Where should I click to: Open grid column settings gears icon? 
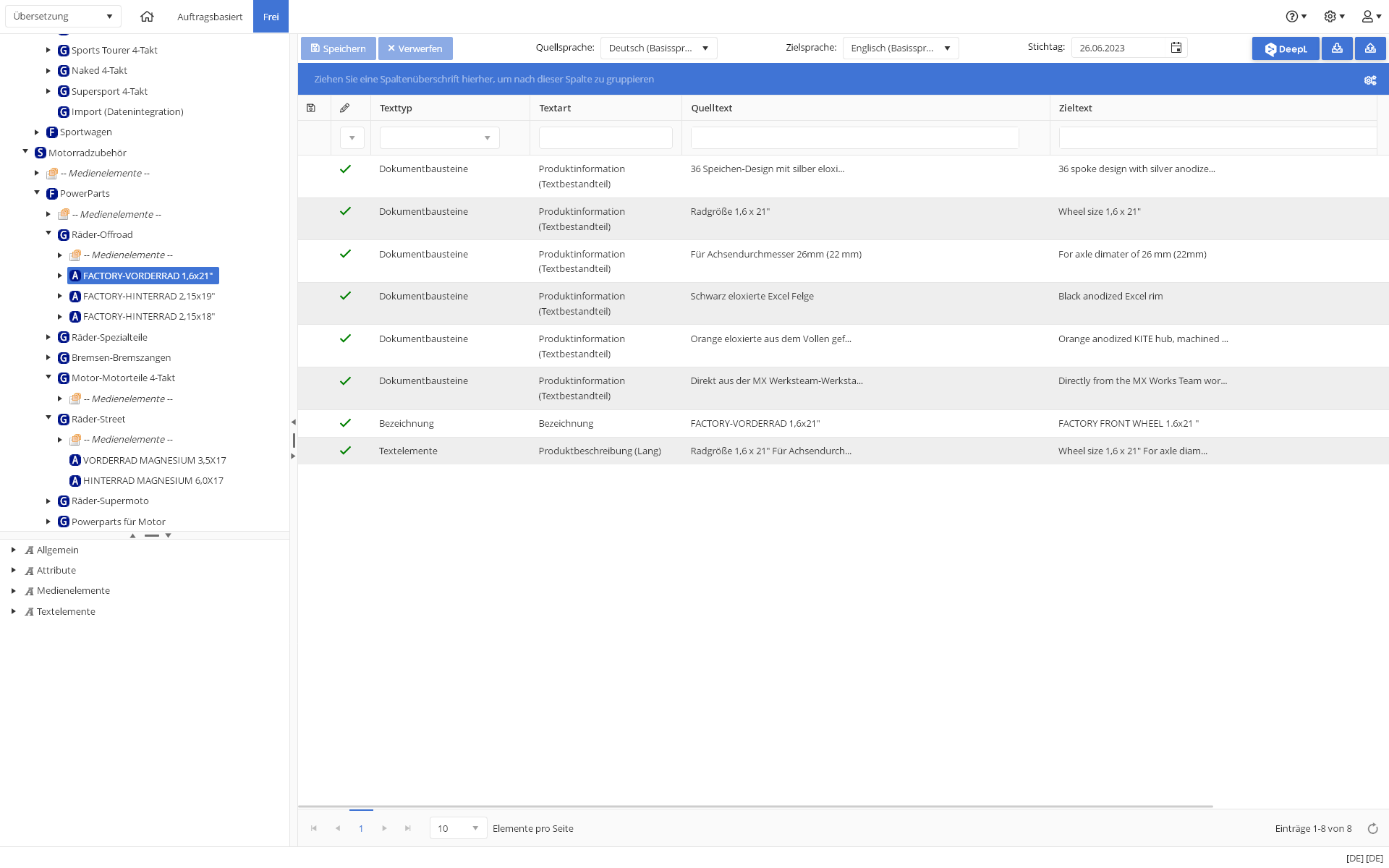coord(1370,80)
